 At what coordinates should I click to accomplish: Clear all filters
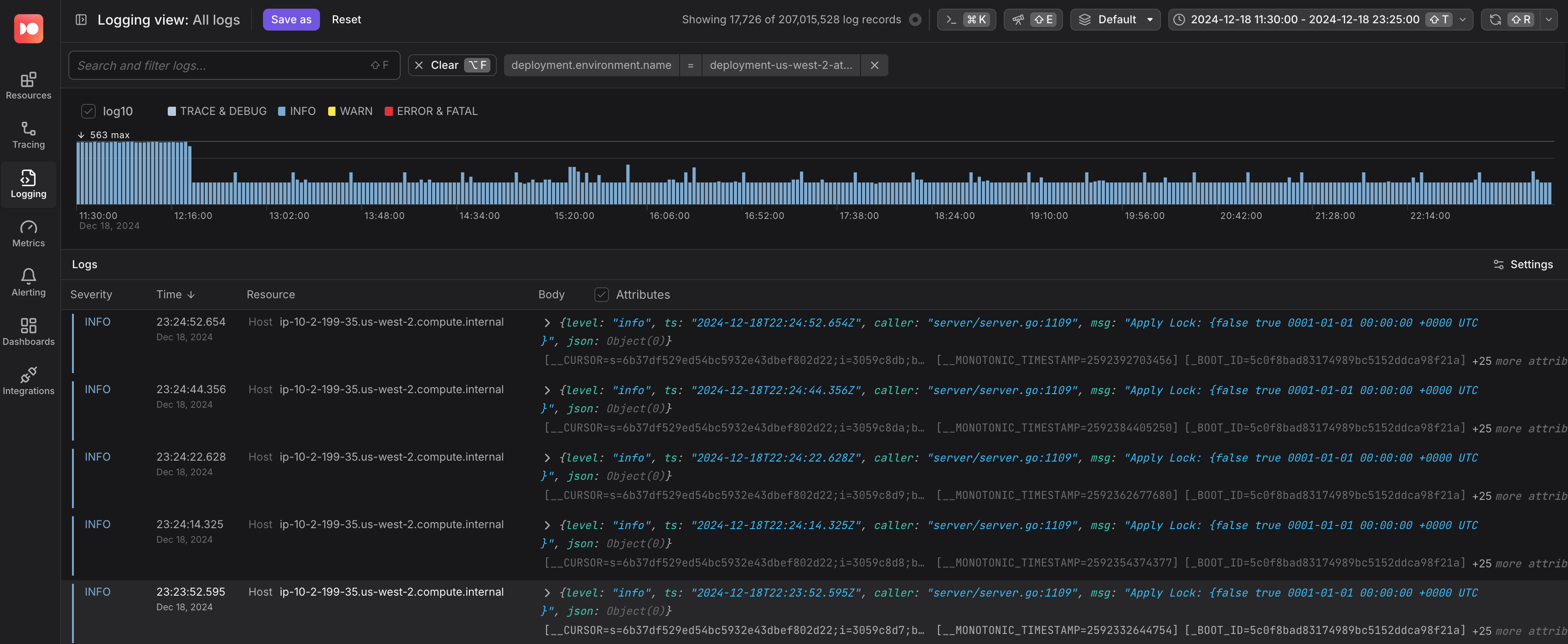coord(452,65)
